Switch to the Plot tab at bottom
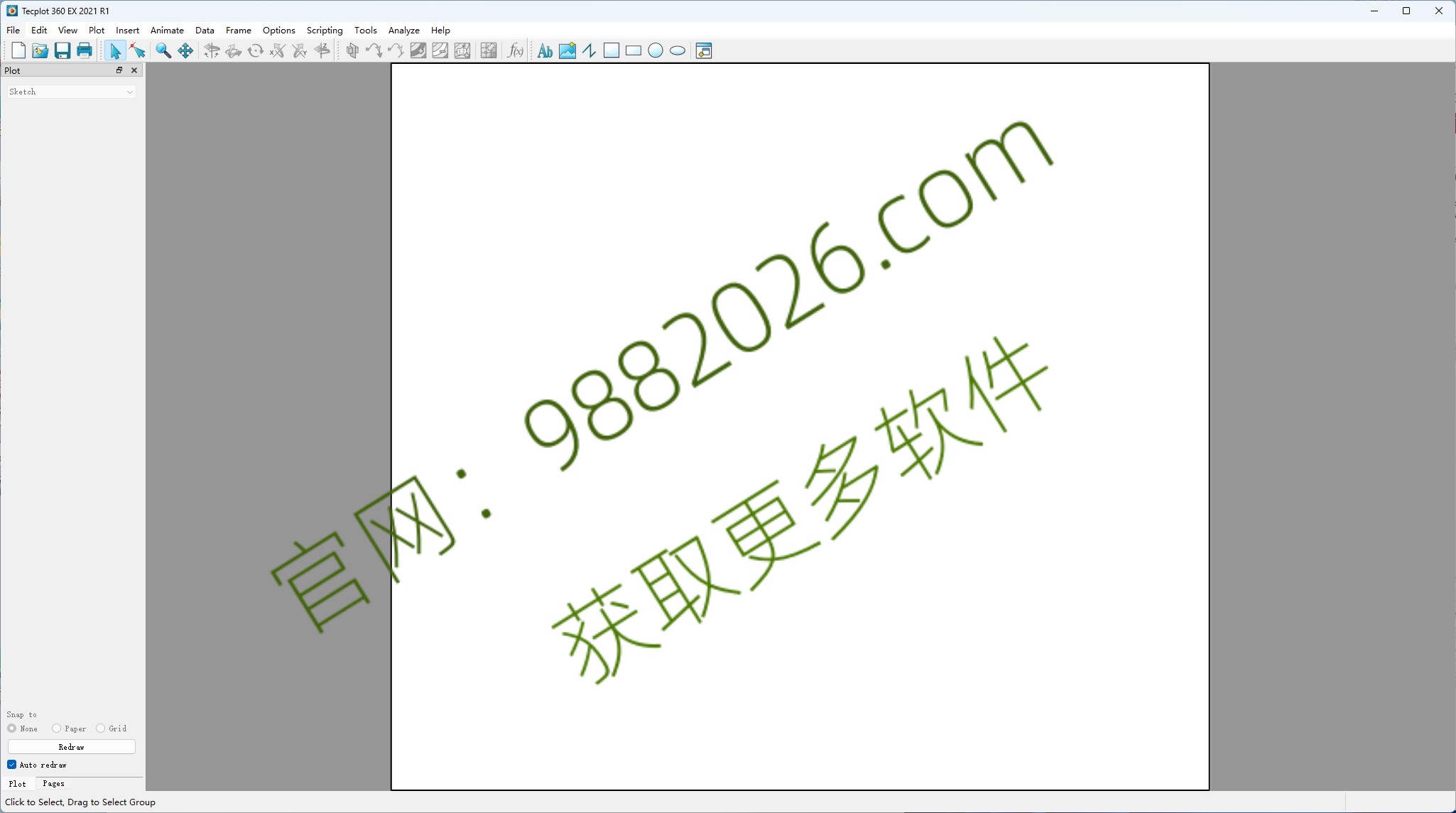Image resolution: width=1456 pixels, height=813 pixels. 17,784
